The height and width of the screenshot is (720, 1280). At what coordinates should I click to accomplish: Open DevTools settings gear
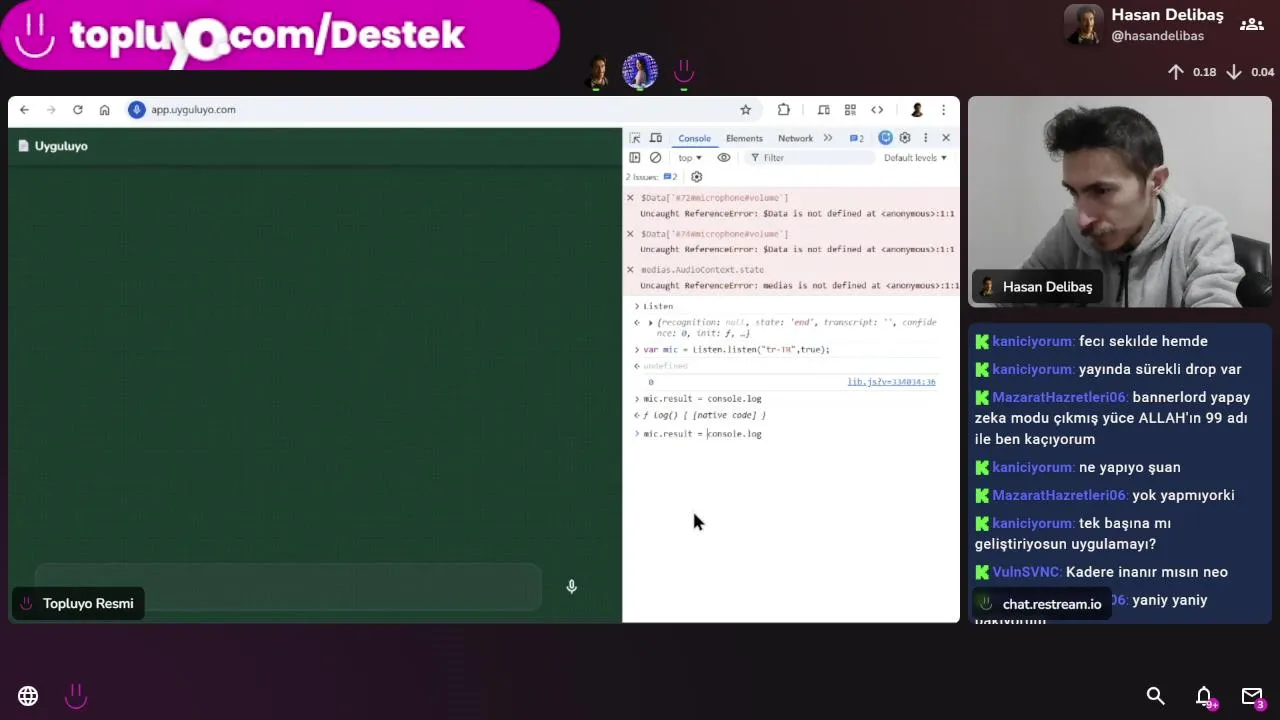point(905,138)
